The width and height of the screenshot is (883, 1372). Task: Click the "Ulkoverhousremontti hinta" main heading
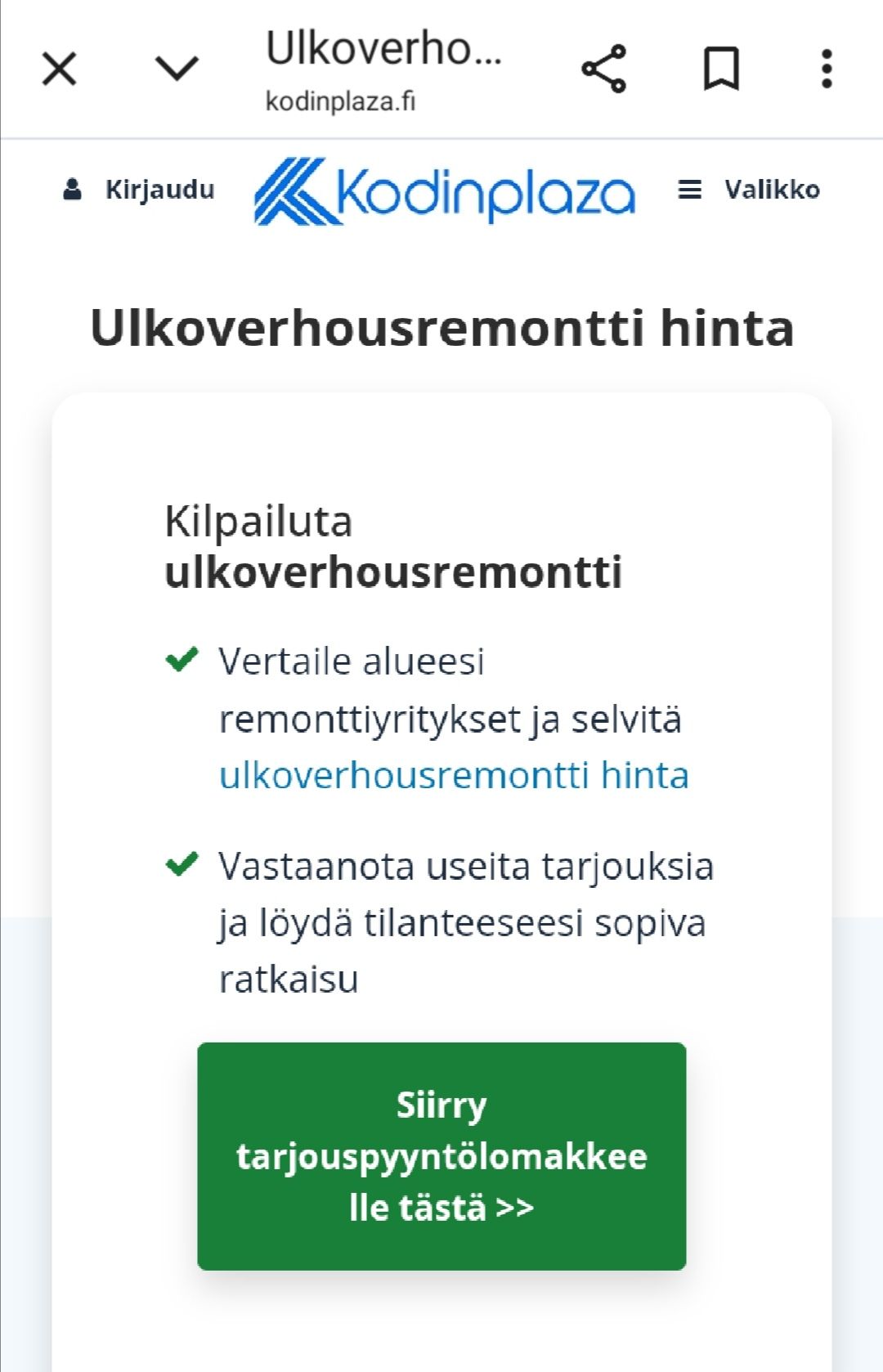(441, 328)
